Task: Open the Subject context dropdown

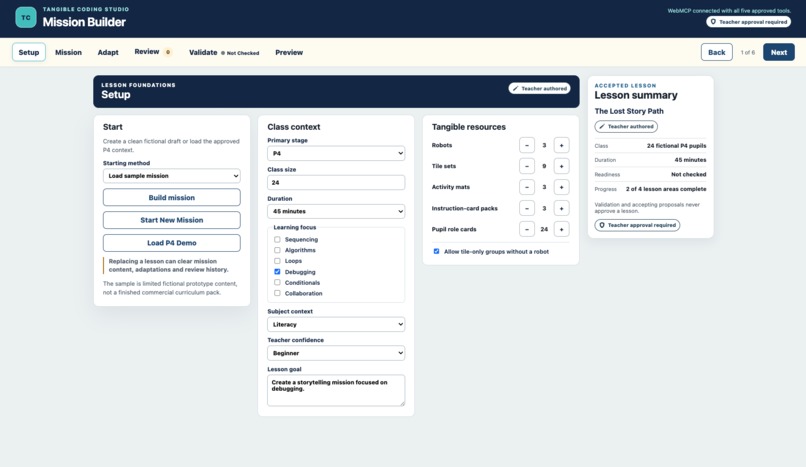Action: (x=336, y=324)
